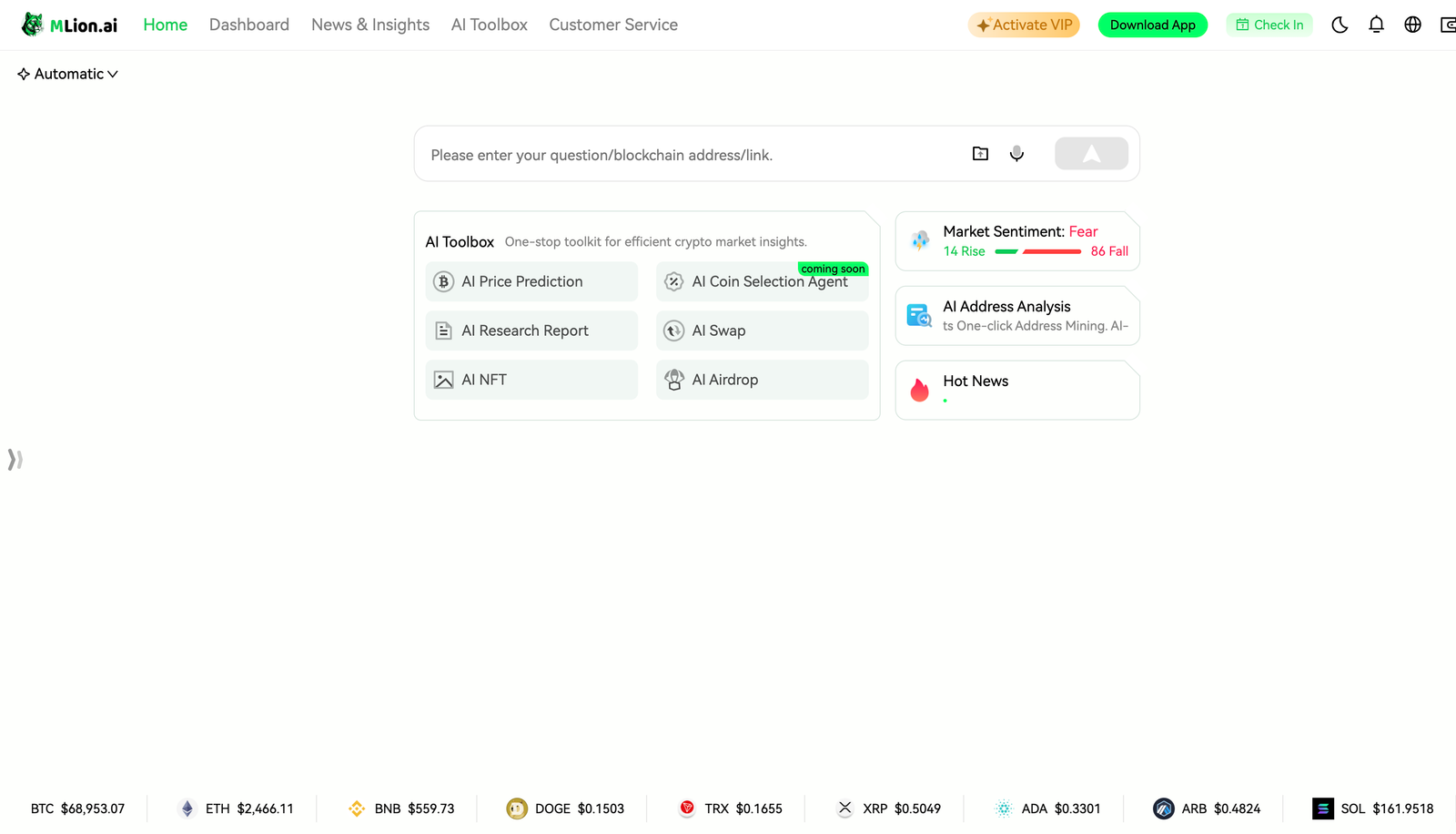Open AI Address Analysis card
The width and height of the screenshot is (1456, 834).
pyautogui.click(x=1017, y=316)
